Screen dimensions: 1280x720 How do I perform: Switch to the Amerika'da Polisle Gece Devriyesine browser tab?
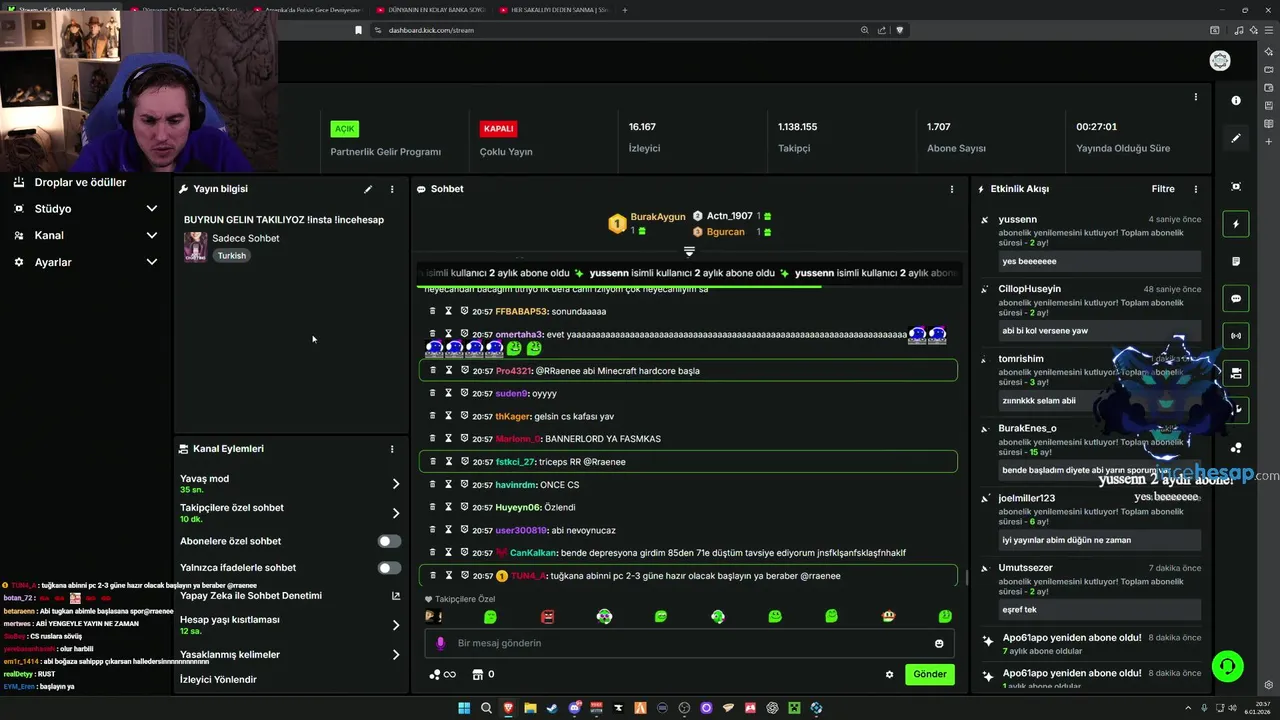point(307,10)
